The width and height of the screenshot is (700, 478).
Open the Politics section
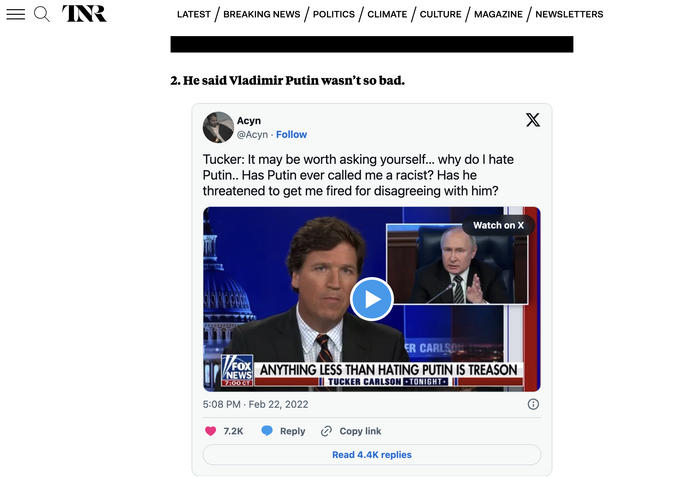[334, 14]
